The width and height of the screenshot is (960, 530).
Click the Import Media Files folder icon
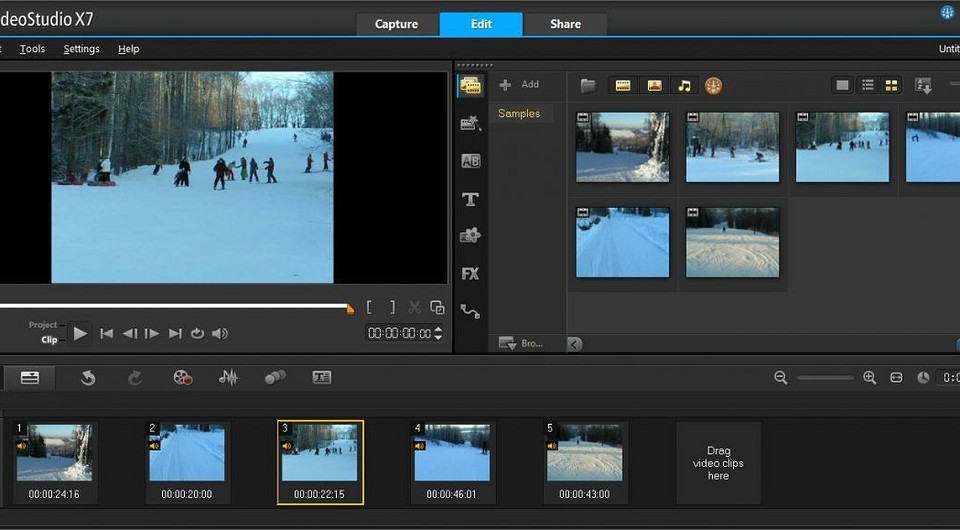(588, 86)
